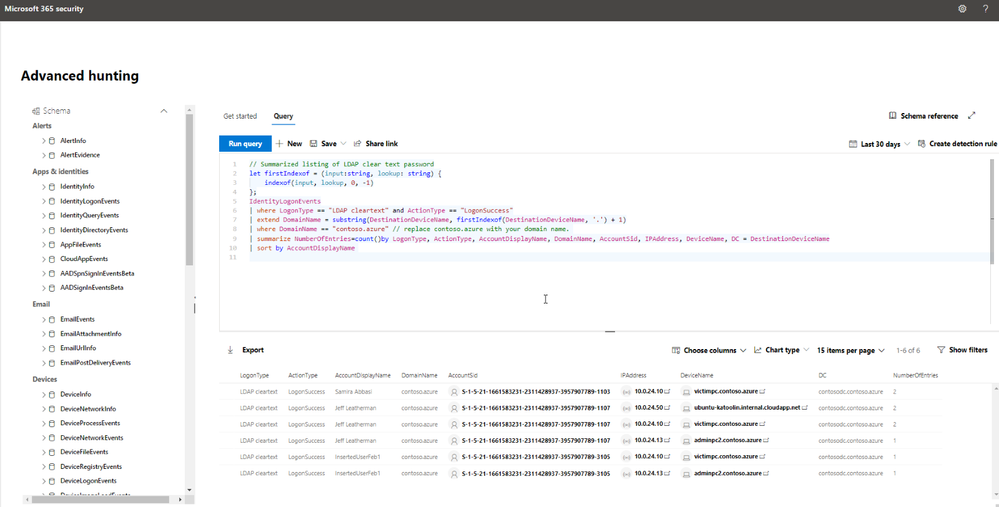Expand the CloudAppEvents table node
999x507 pixels.
pos(44,259)
